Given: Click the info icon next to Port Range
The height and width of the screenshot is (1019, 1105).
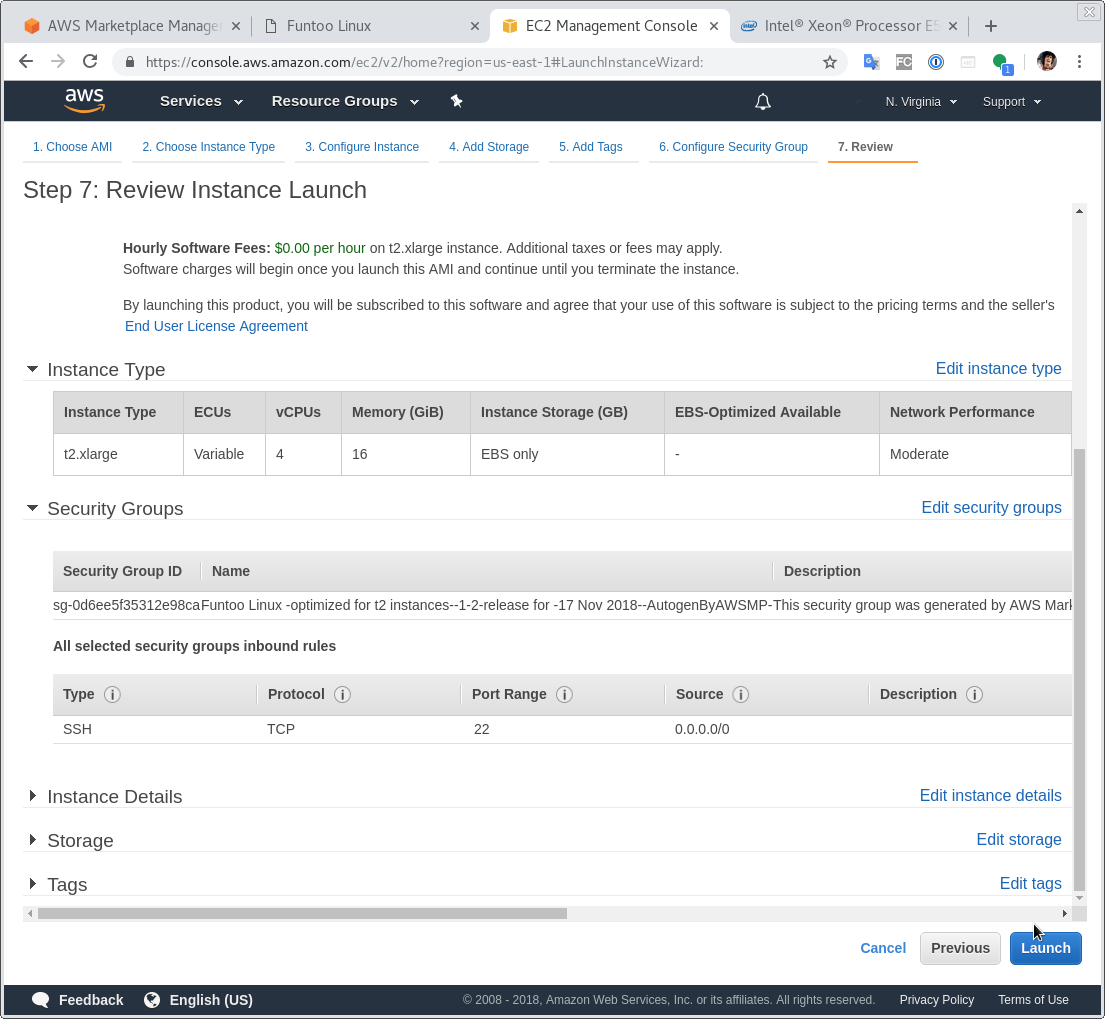Looking at the screenshot, I should tap(564, 694).
